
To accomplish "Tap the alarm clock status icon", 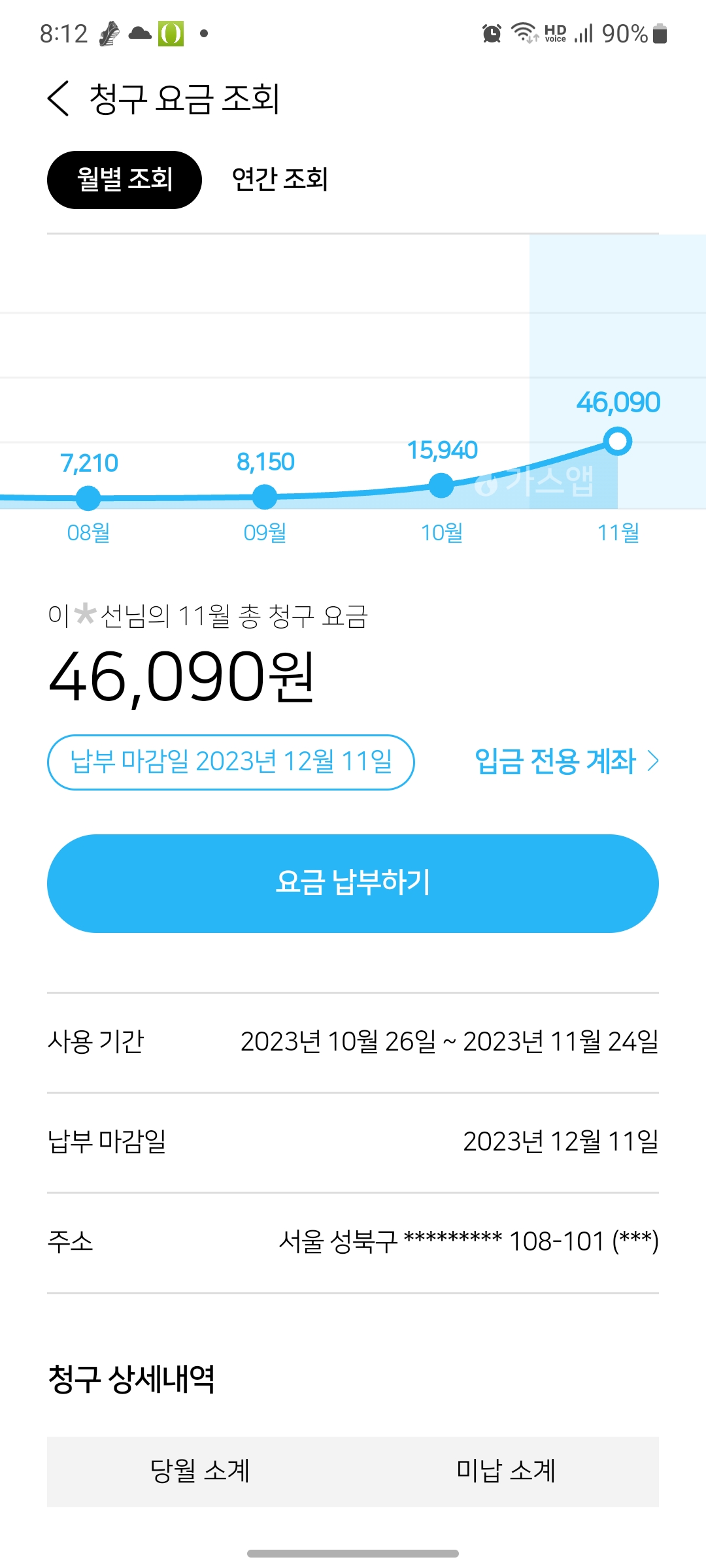I will pos(492,33).
